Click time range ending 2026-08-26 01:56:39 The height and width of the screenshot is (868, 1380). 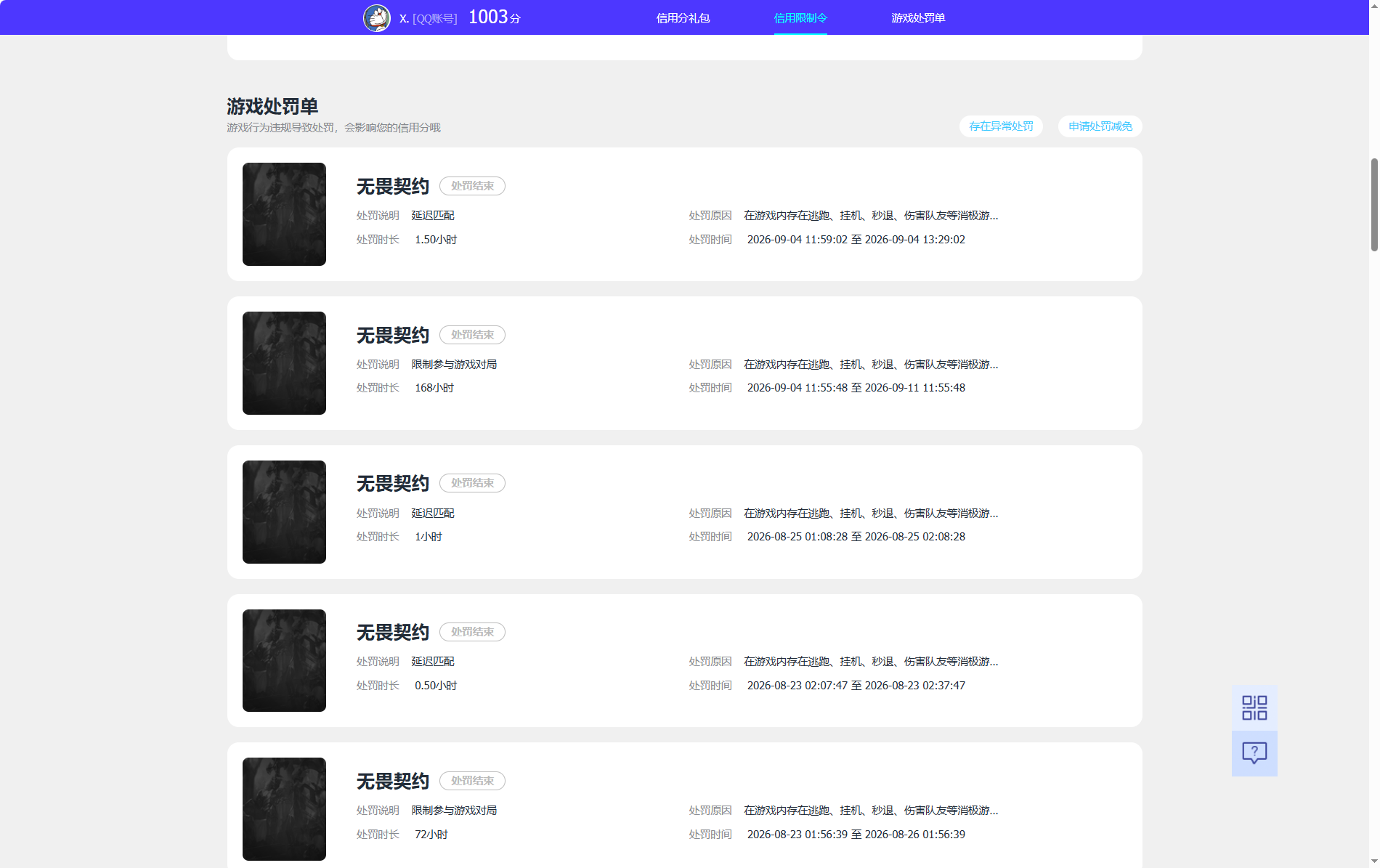pos(856,835)
